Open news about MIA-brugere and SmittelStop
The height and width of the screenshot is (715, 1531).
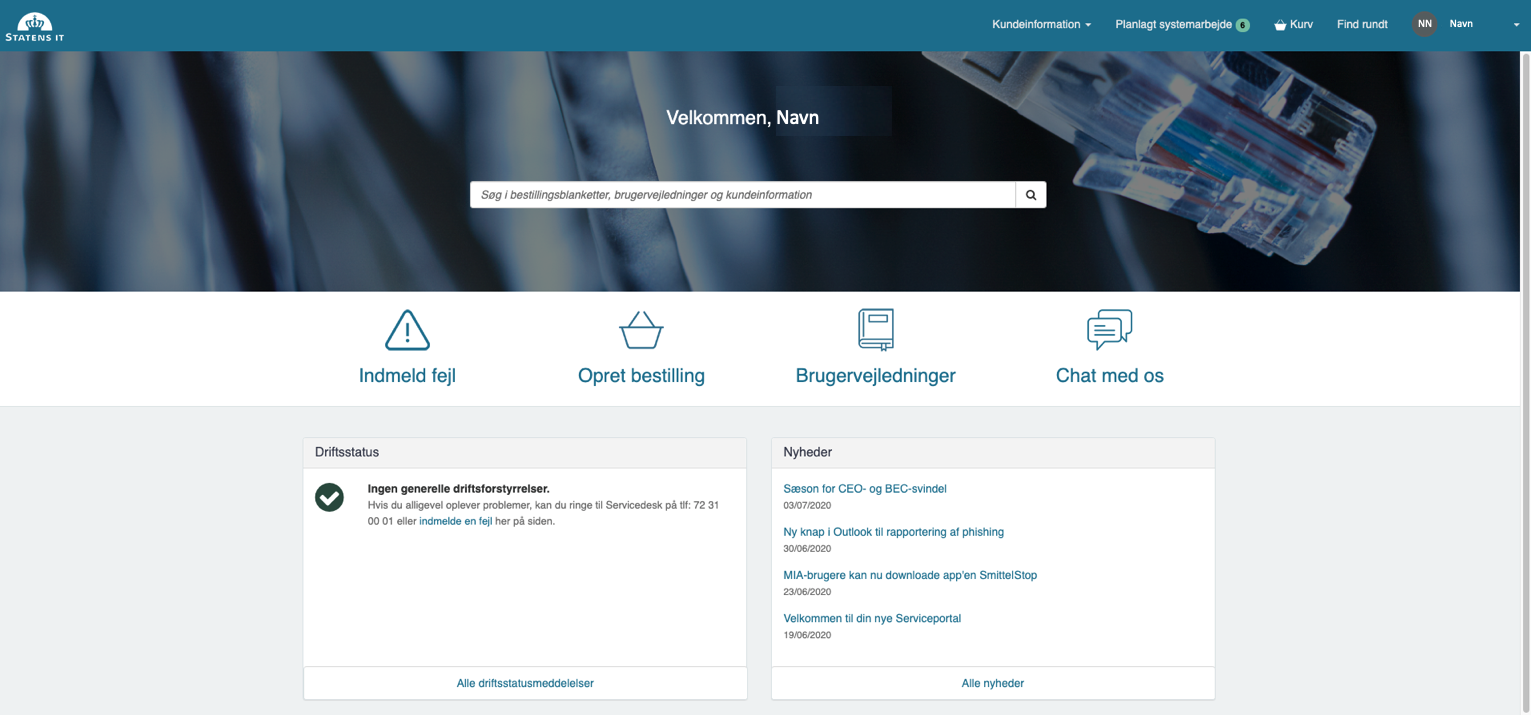[909, 575]
